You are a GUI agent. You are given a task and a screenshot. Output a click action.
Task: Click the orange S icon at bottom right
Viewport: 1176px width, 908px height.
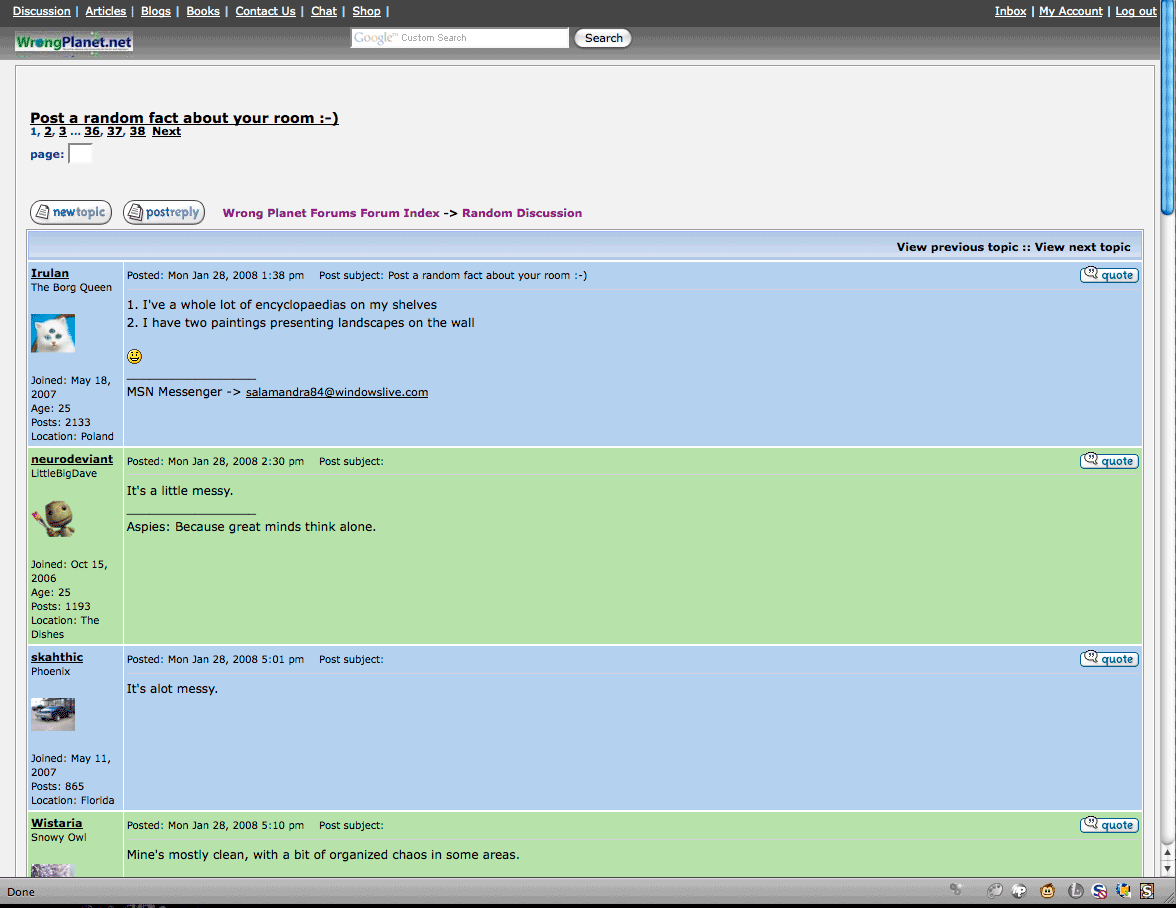tap(1146, 890)
